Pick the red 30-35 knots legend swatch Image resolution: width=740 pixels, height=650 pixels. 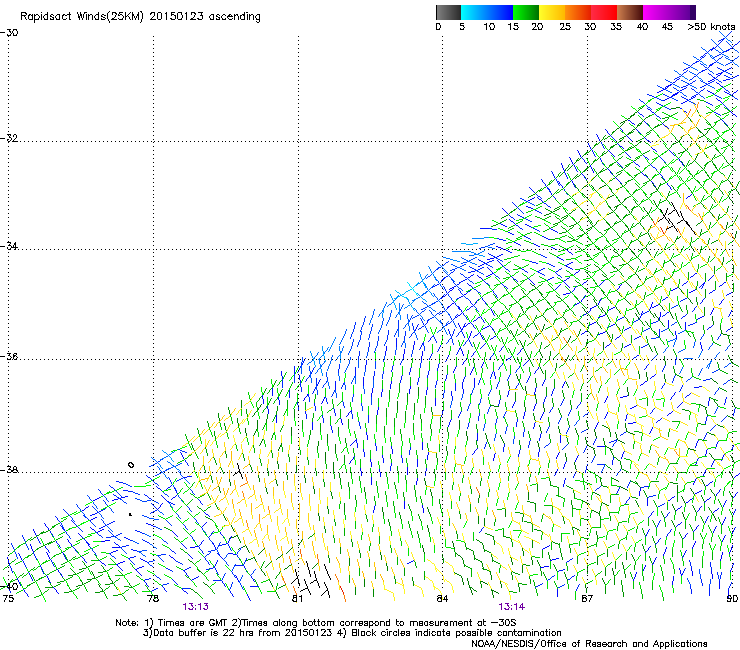(x=604, y=12)
